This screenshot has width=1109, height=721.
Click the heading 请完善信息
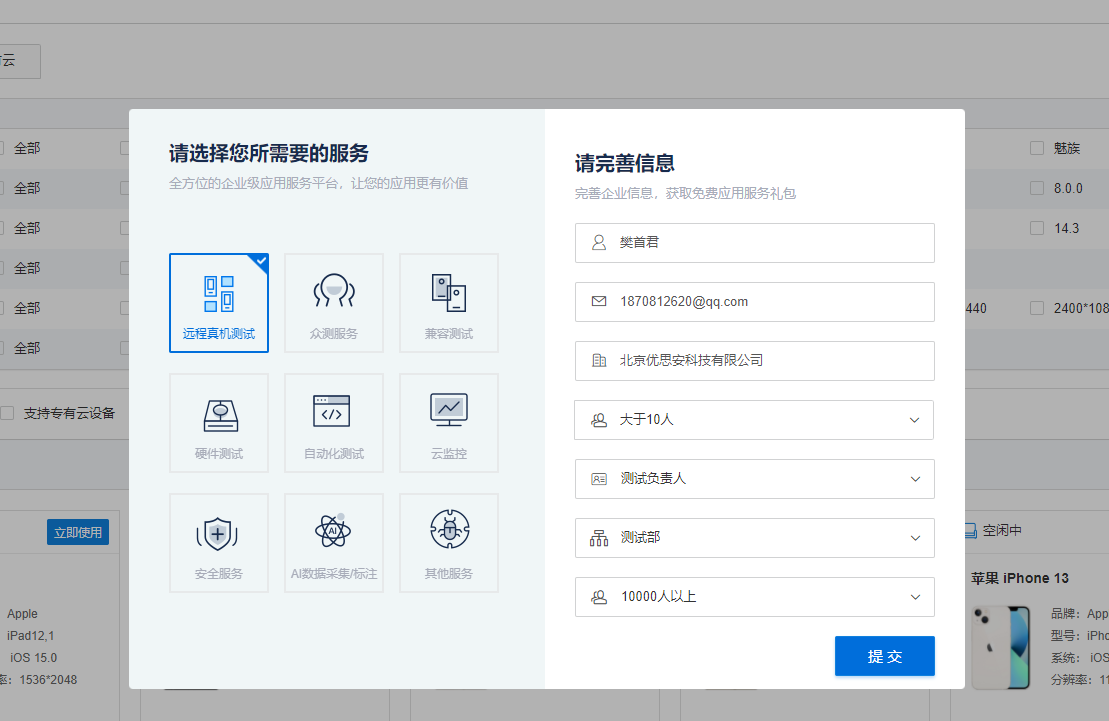tap(625, 163)
